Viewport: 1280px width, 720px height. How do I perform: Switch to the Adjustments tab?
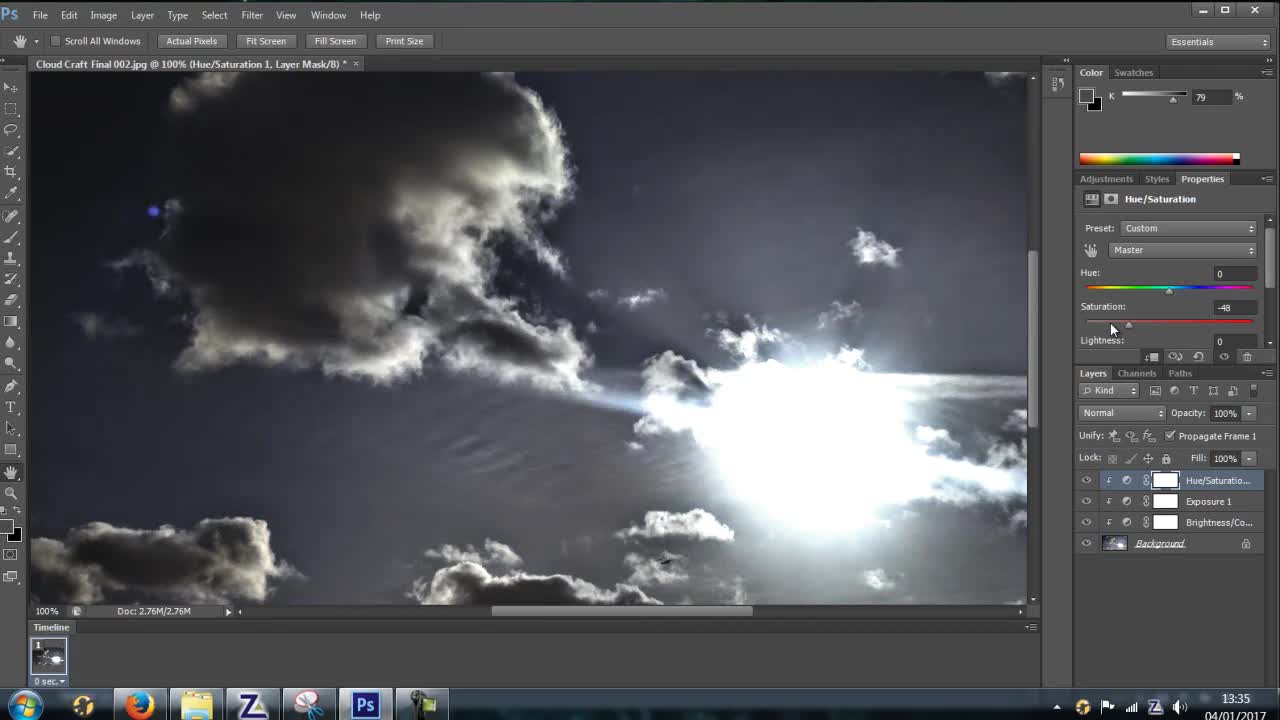click(1106, 179)
